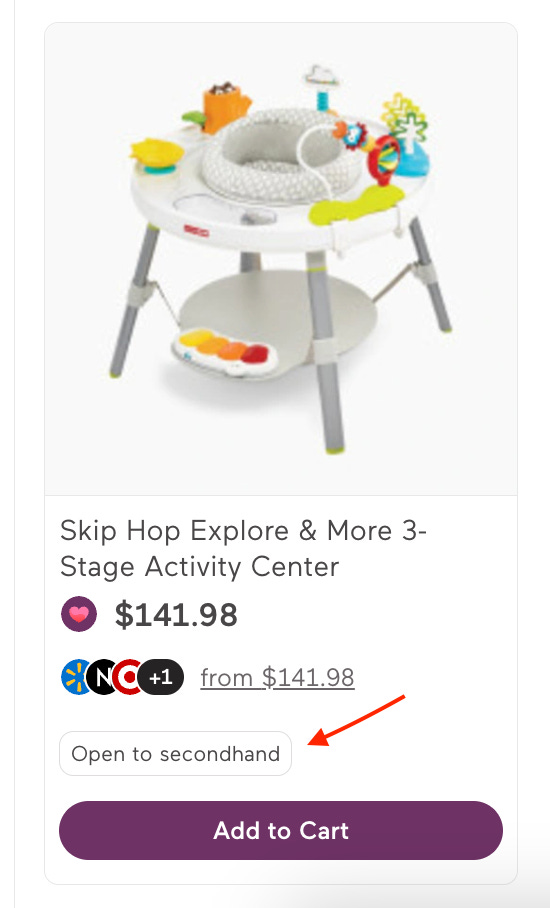550x908 pixels.
Task: Select the Walmart retailer icon
Action: [74, 677]
